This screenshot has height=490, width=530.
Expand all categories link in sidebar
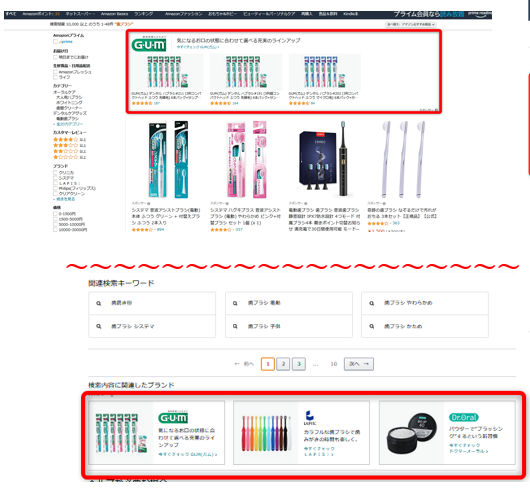[69, 124]
